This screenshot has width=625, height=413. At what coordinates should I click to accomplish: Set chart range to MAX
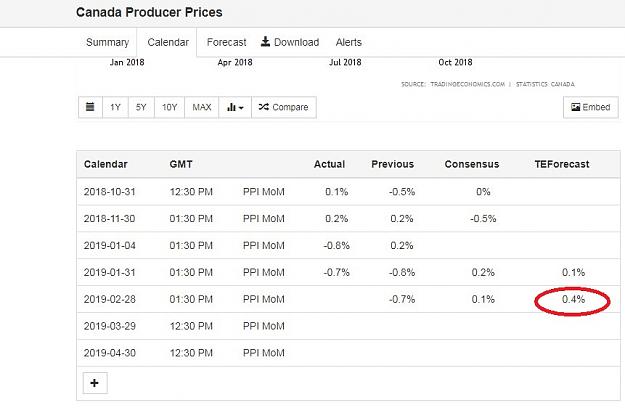[202, 107]
